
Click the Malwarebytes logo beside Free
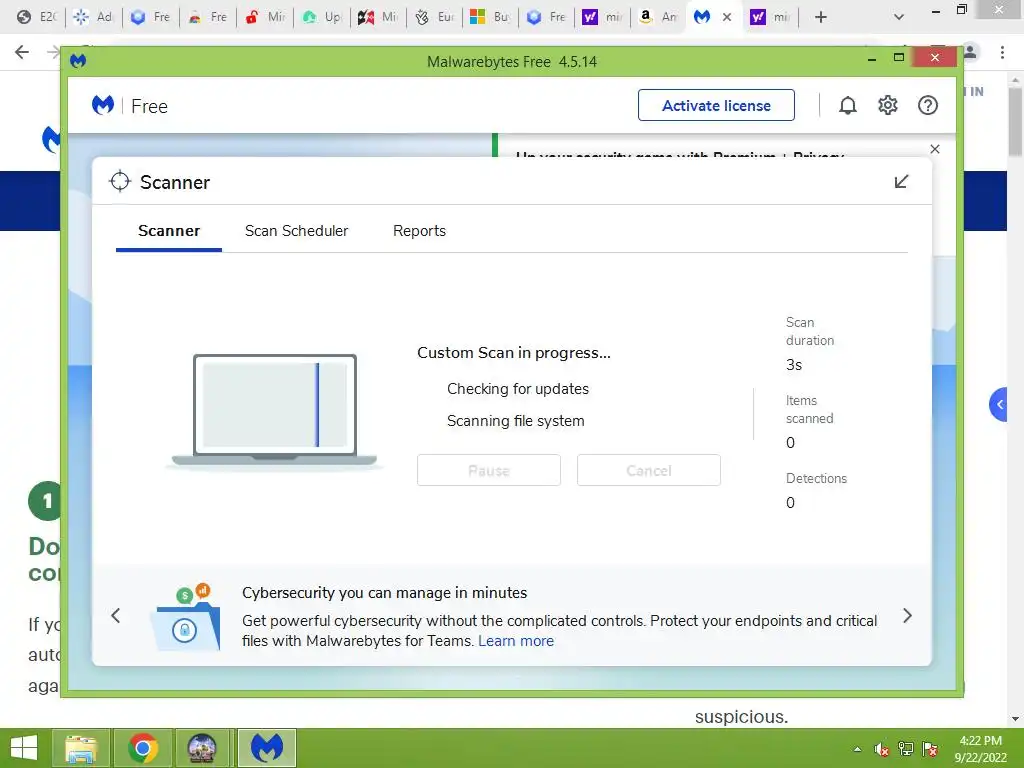pos(103,105)
